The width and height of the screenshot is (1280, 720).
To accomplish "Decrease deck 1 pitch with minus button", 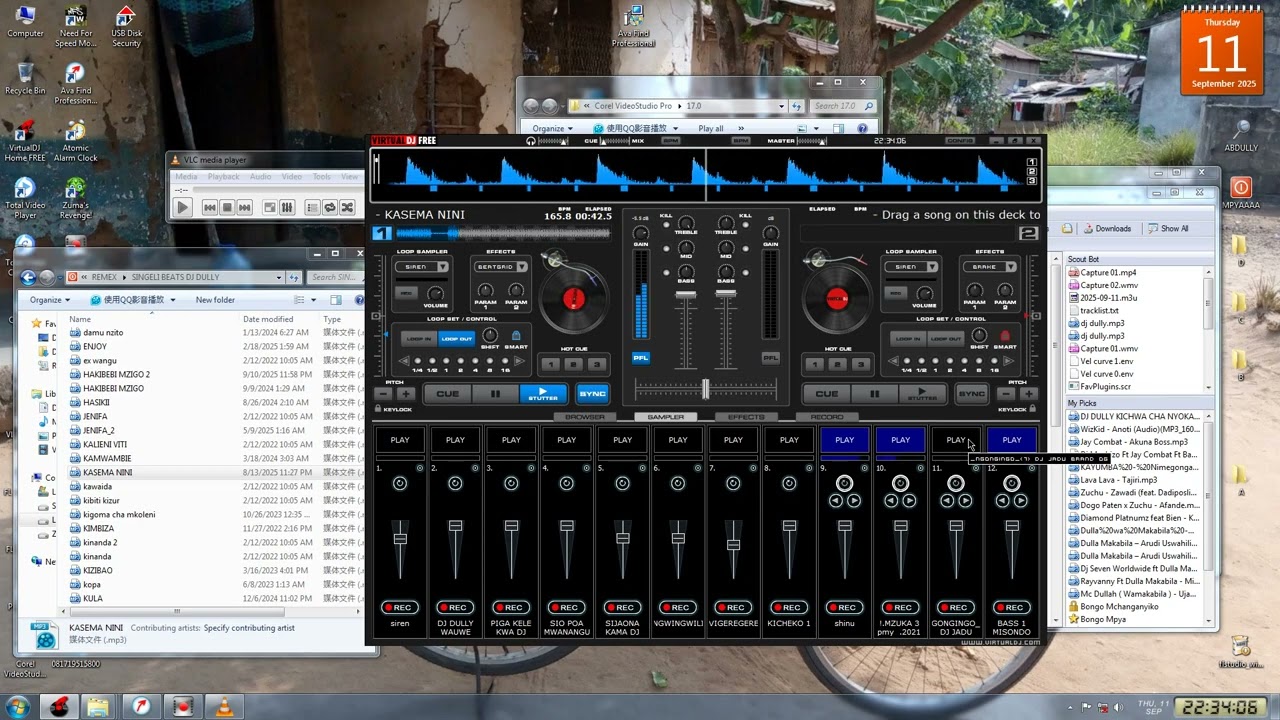I will pyautogui.click(x=384, y=394).
